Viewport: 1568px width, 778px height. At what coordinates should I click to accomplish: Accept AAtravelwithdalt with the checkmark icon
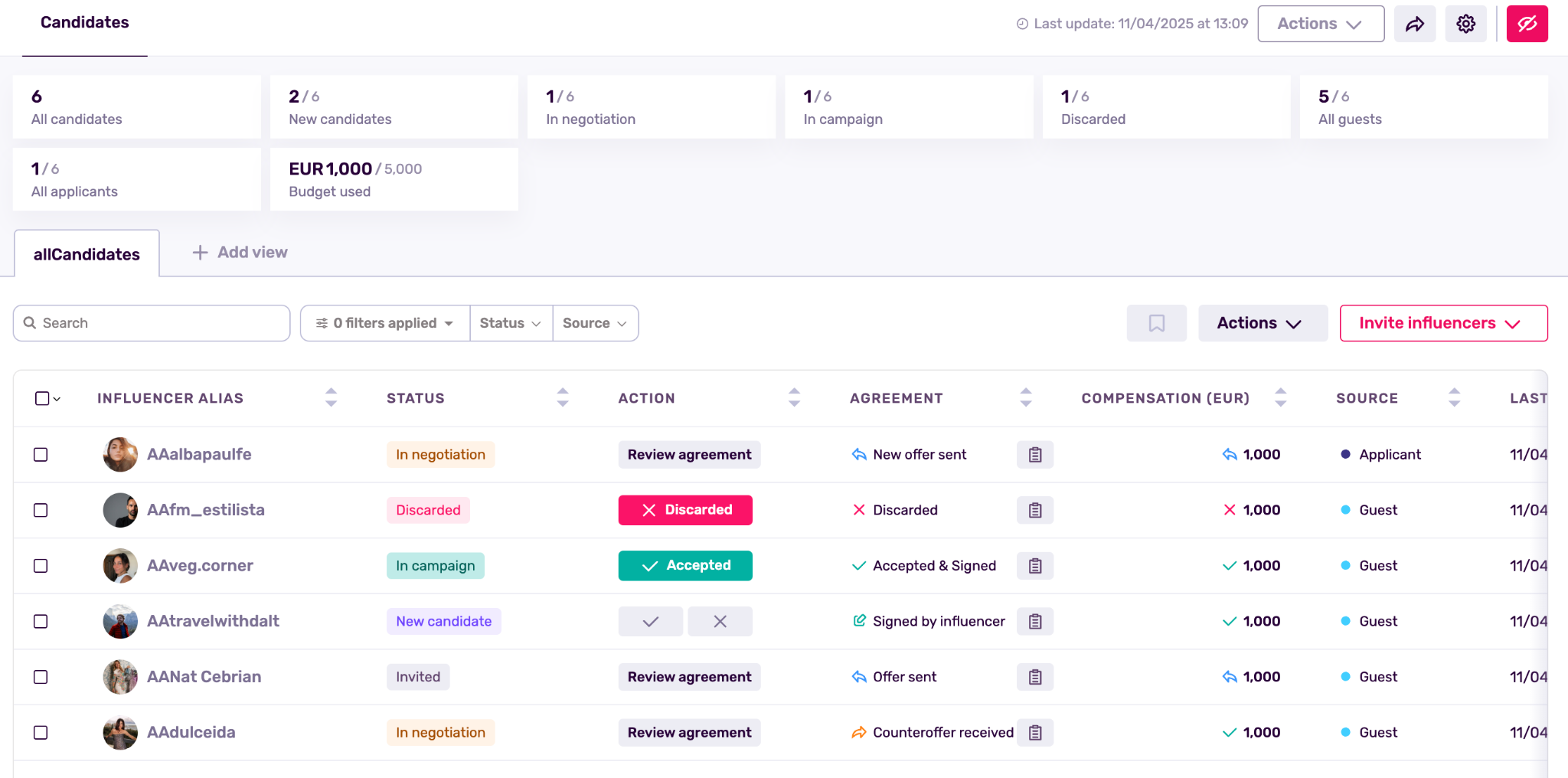[x=650, y=622]
